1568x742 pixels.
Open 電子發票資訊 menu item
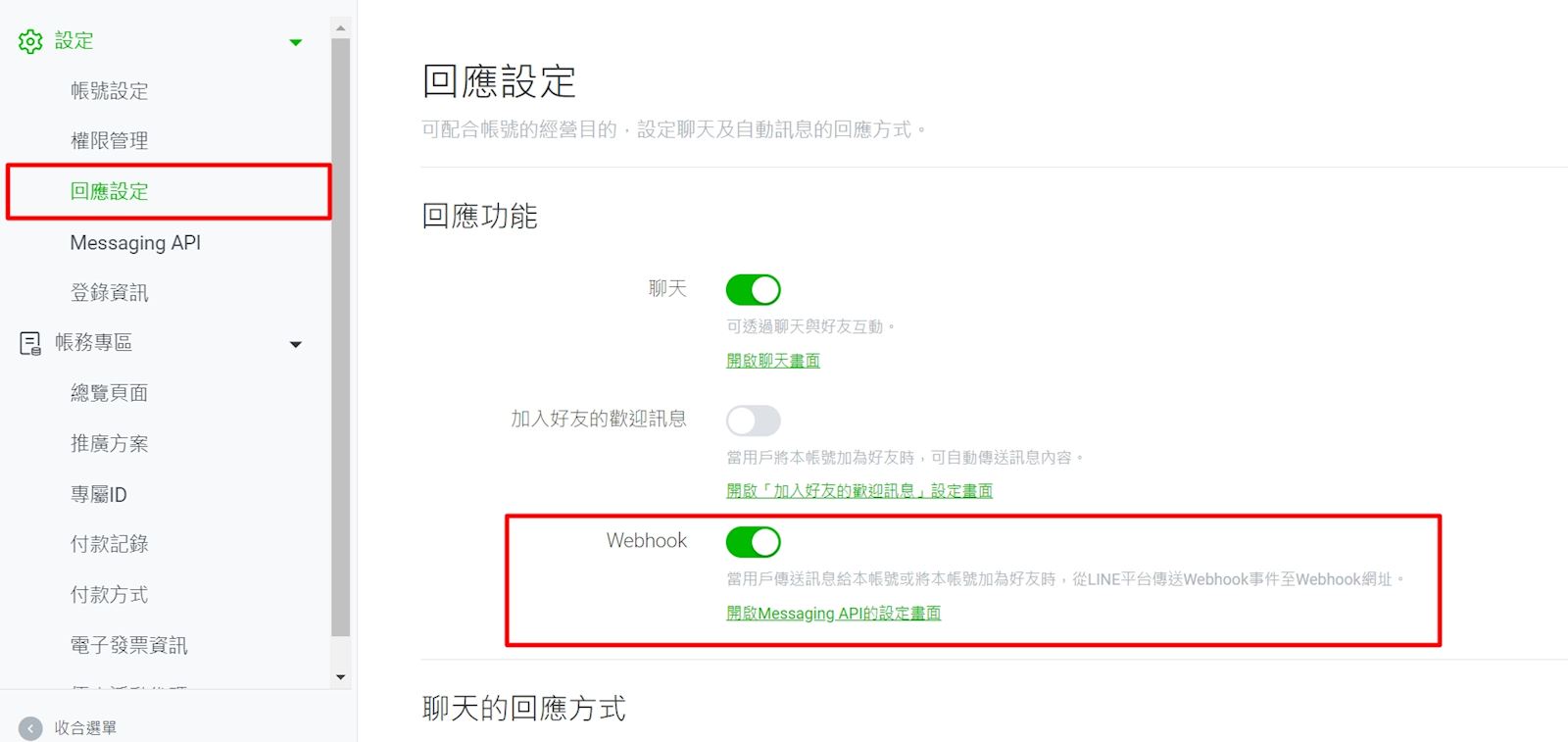(128, 646)
